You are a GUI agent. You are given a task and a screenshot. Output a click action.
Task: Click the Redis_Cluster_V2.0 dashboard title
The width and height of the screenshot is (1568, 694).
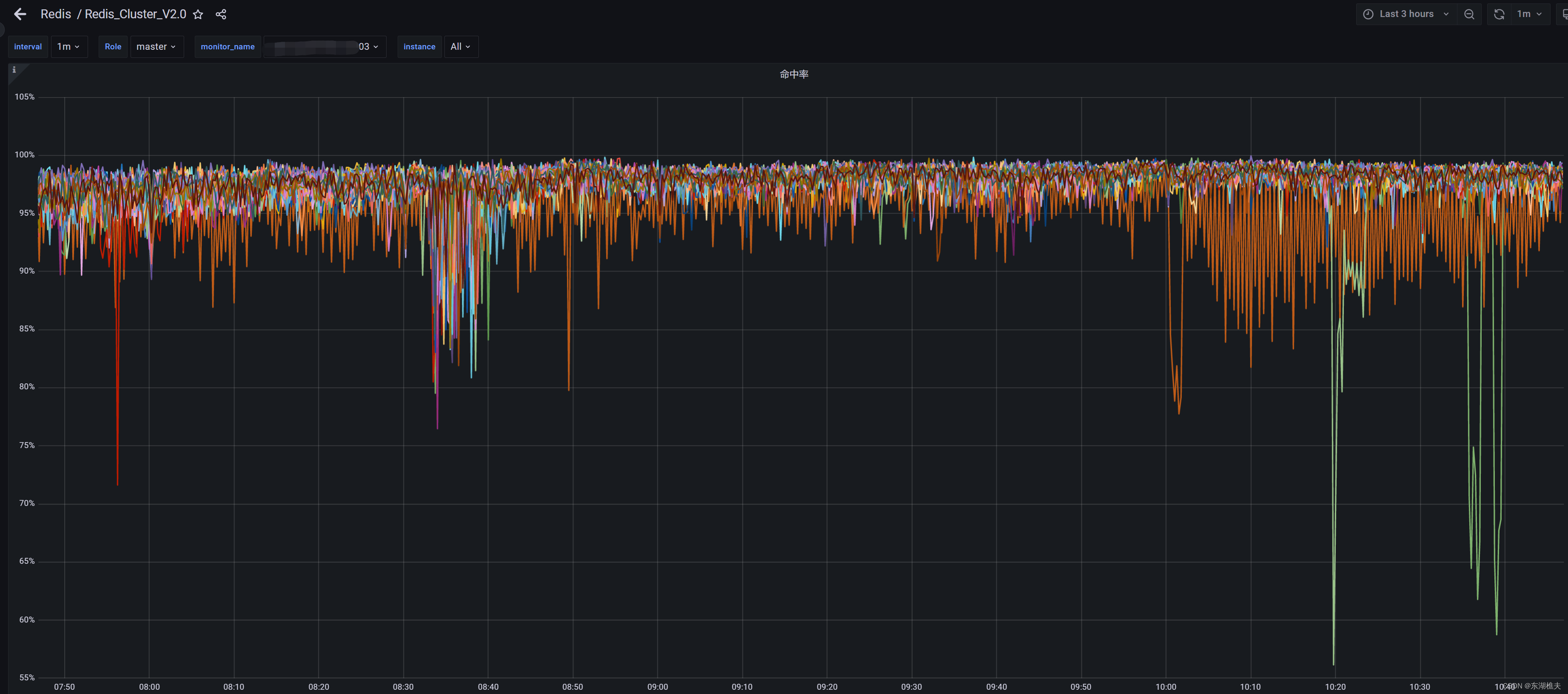[x=135, y=14]
